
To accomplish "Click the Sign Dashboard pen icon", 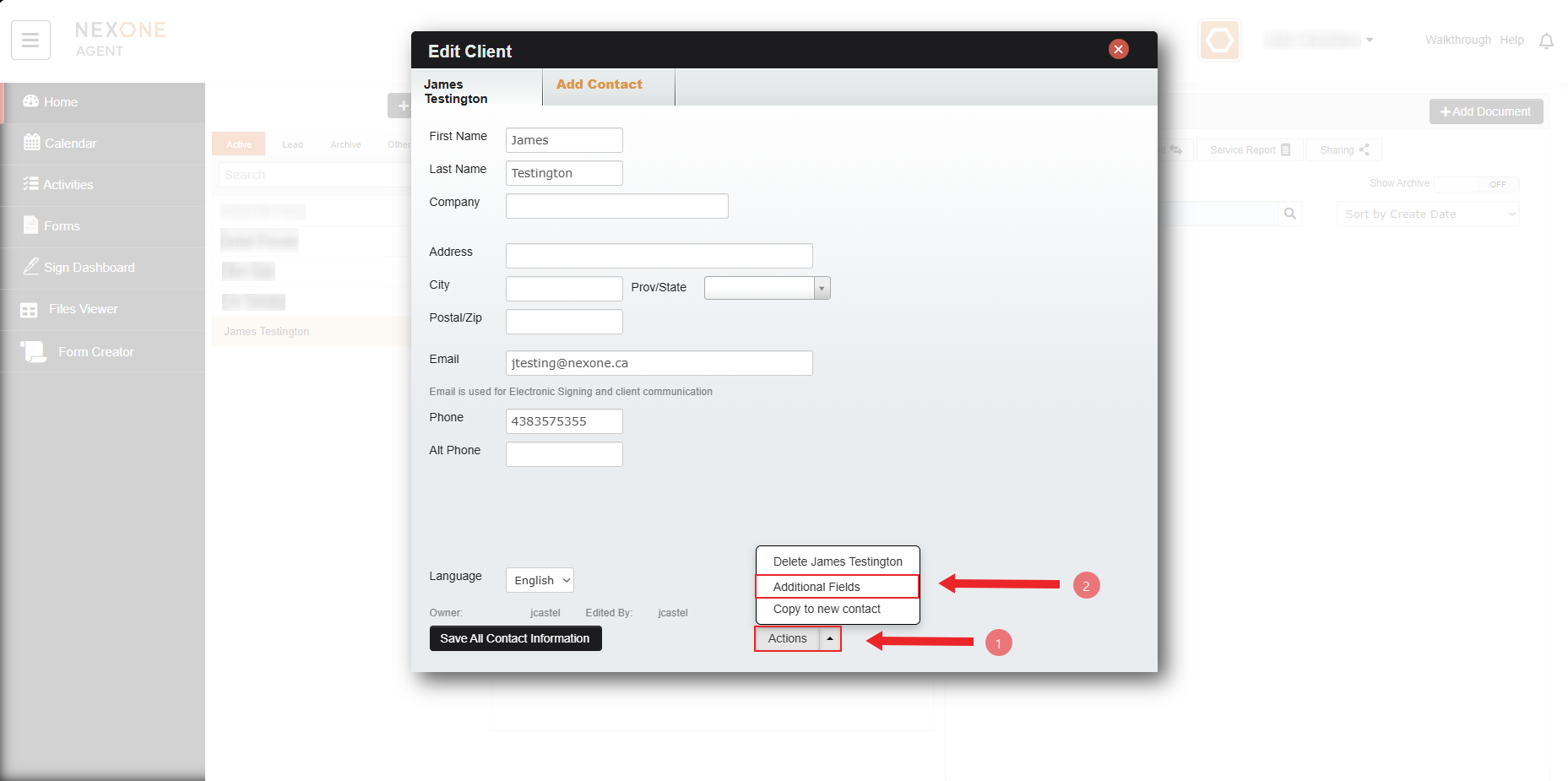I will (x=30, y=267).
